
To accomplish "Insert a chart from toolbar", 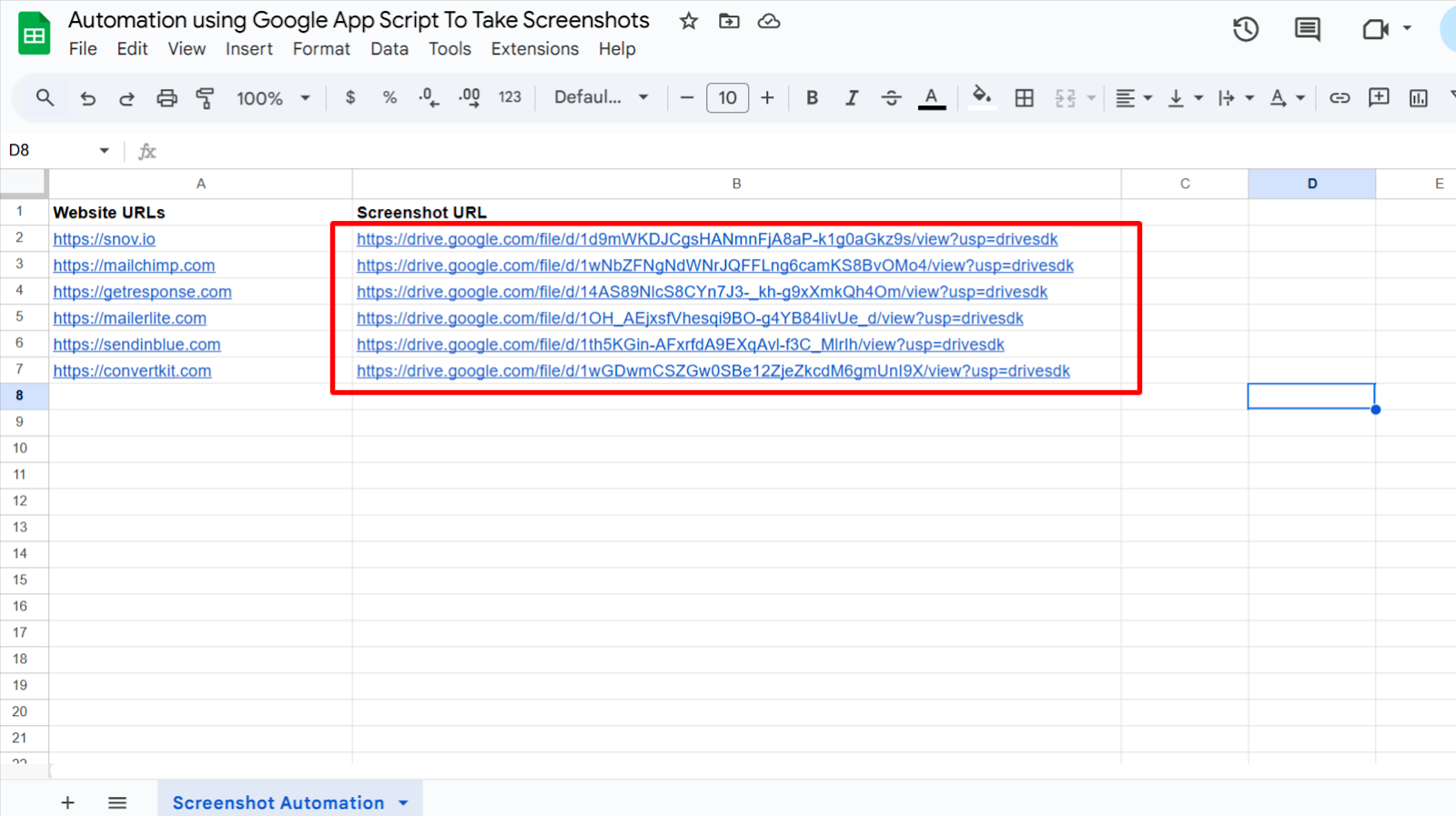I will [1418, 98].
